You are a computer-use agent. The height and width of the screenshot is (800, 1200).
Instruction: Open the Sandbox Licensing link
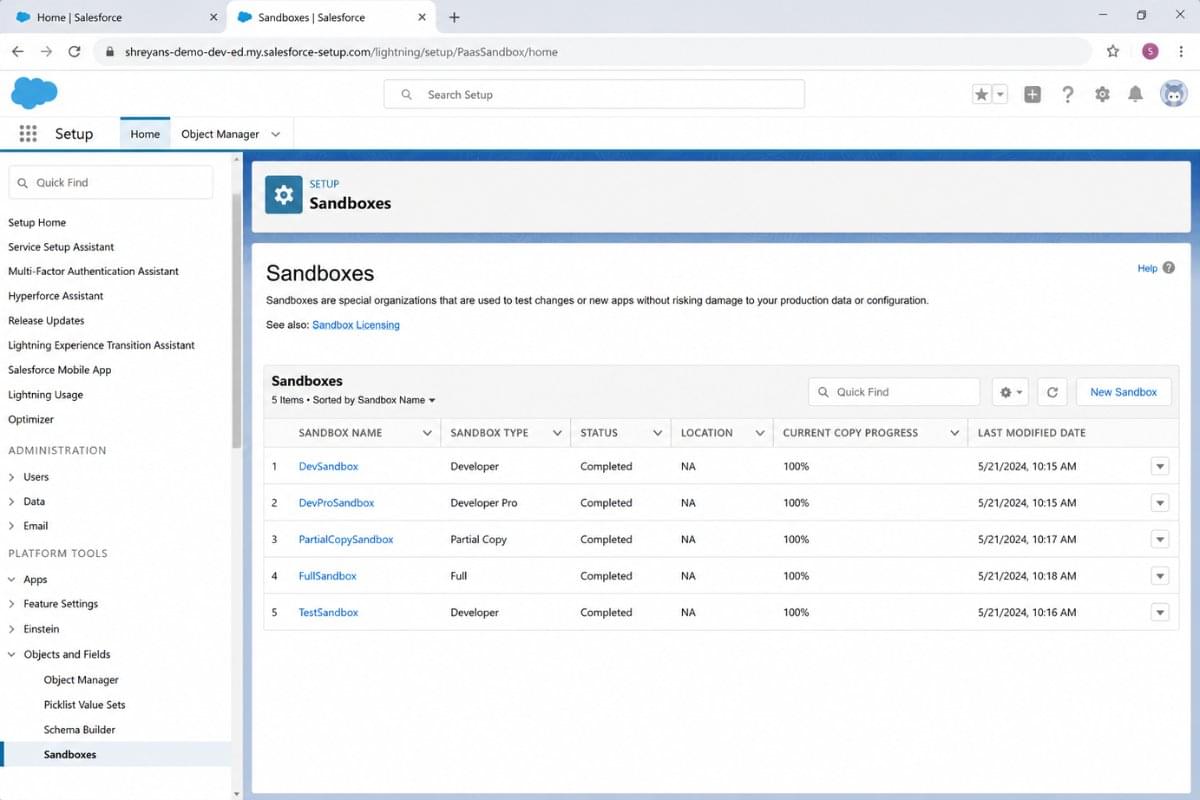tap(355, 325)
